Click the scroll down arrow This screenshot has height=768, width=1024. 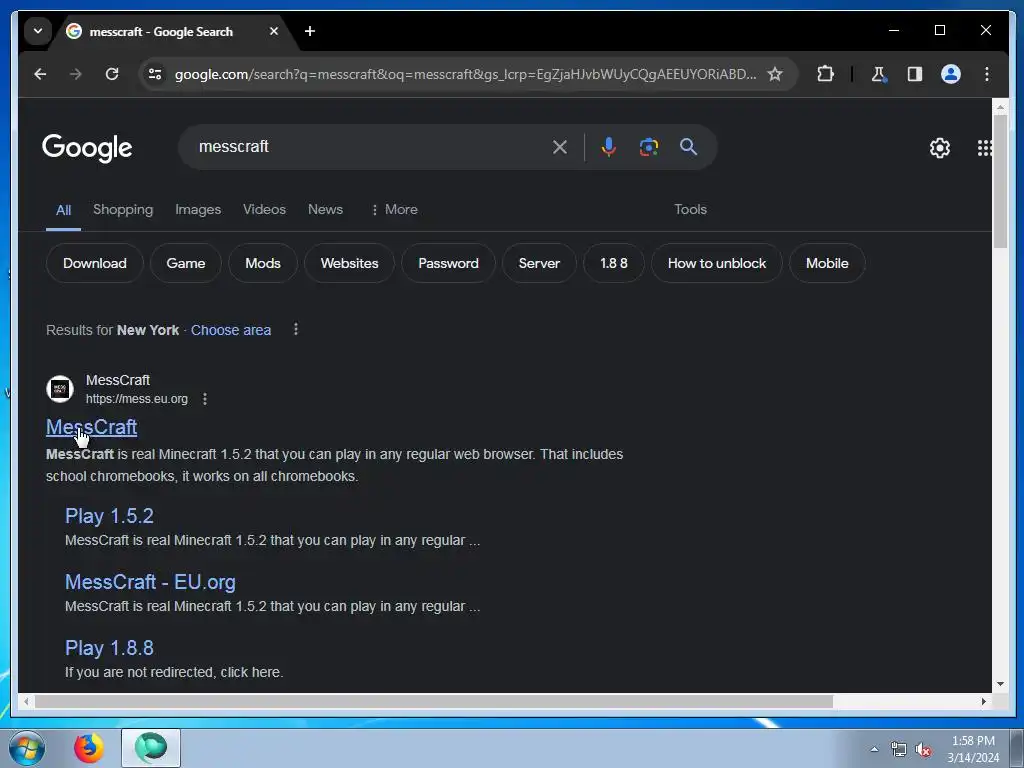1000,684
